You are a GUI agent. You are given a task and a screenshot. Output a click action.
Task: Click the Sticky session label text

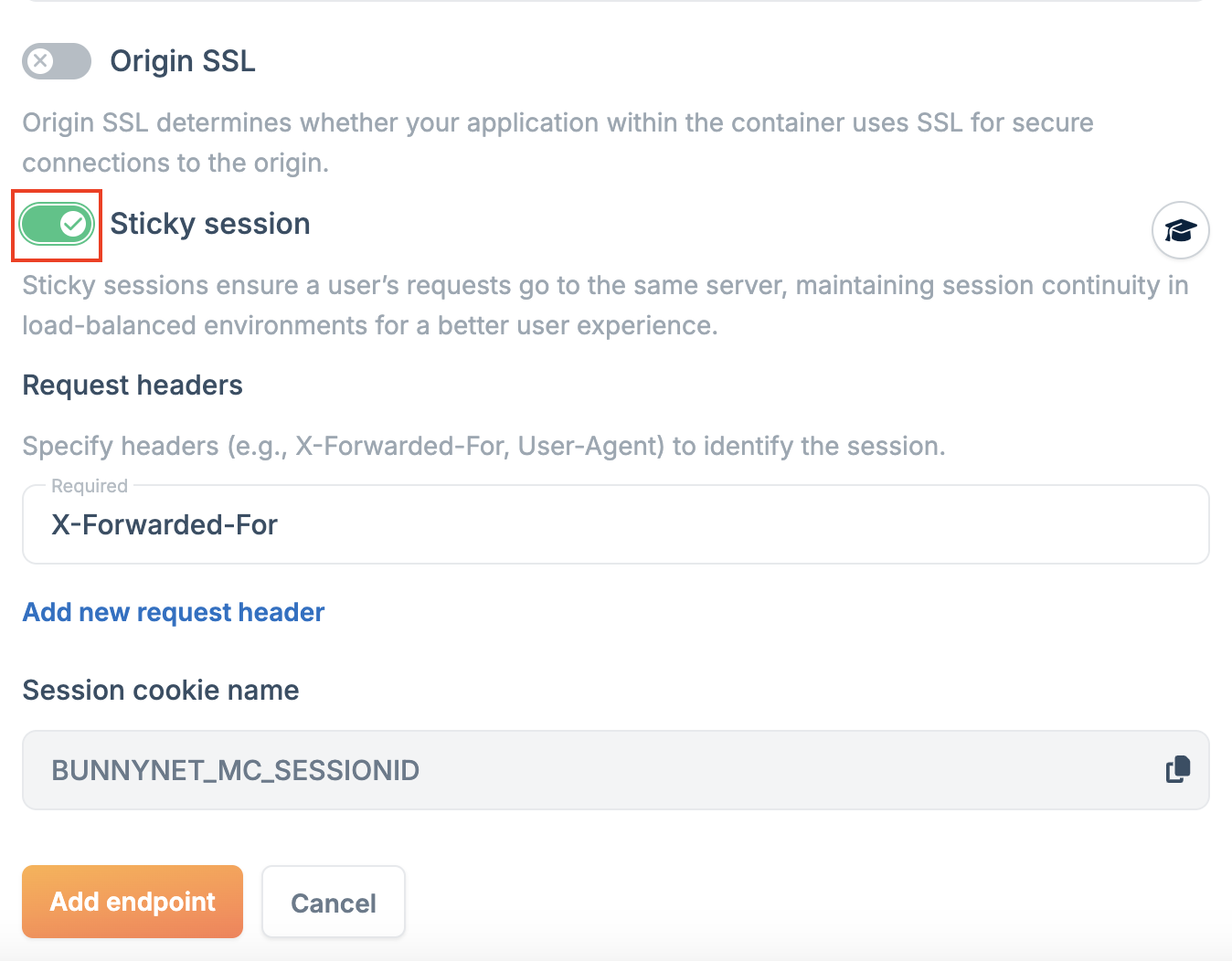210,224
